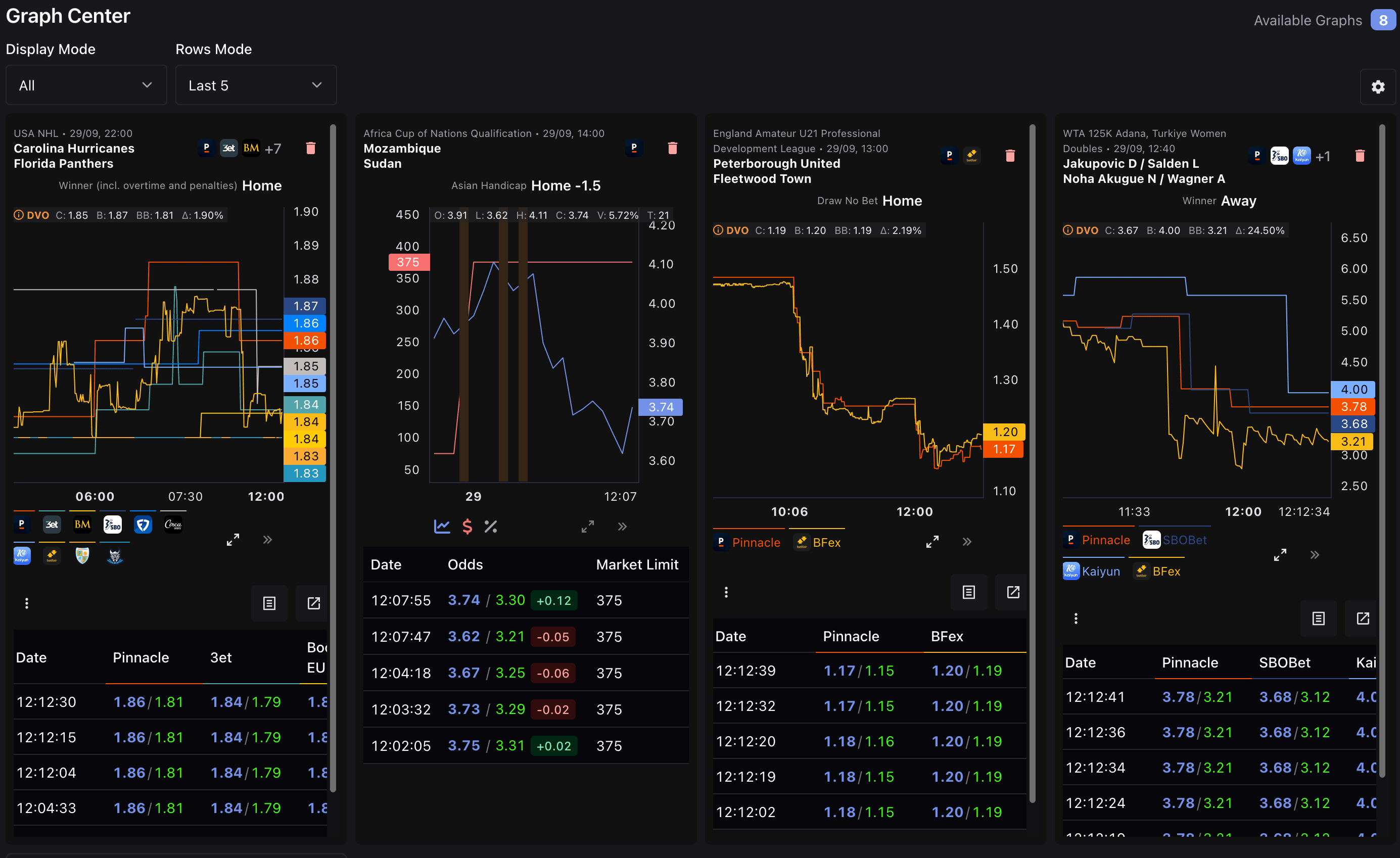1400x858 pixels.
Task: Delete the Carolina Hurricanes graph card
Action: tap(311, 148)
